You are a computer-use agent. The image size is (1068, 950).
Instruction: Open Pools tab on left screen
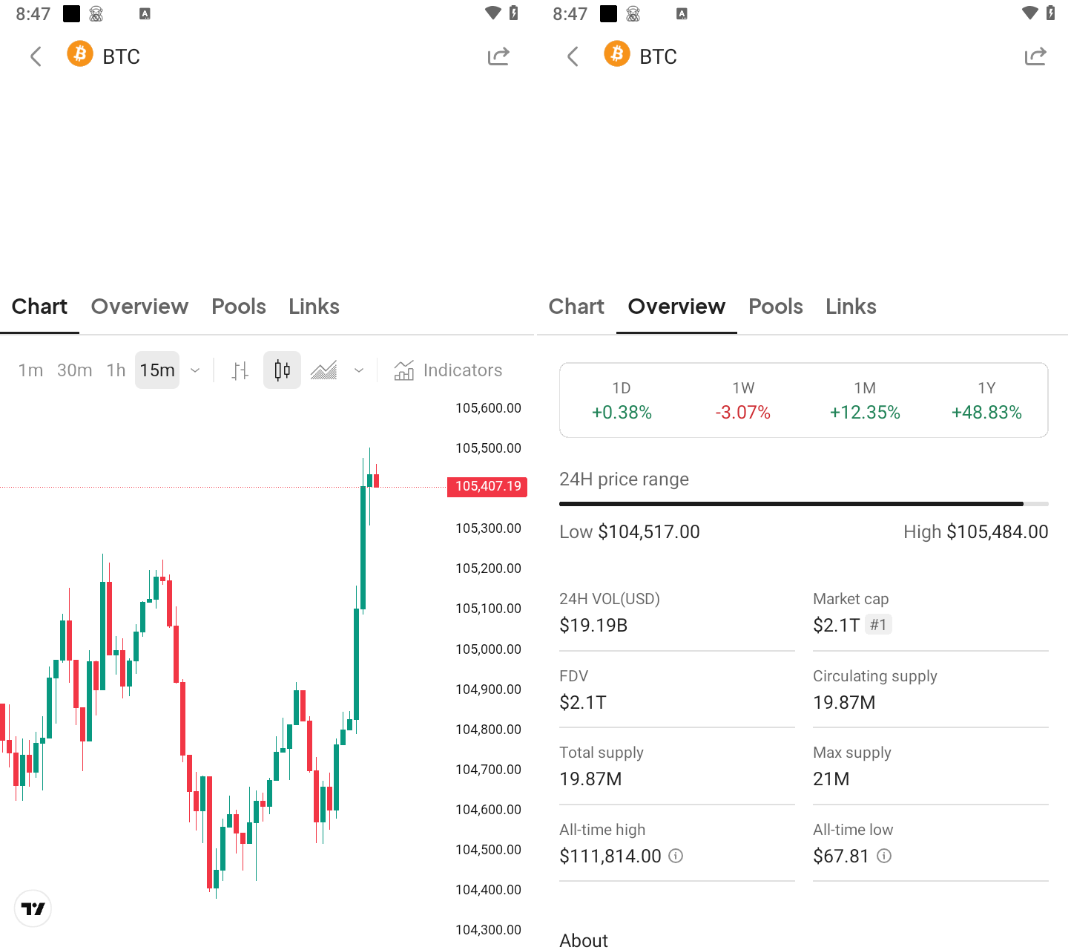pyautogui.click(x=238, y=306)
